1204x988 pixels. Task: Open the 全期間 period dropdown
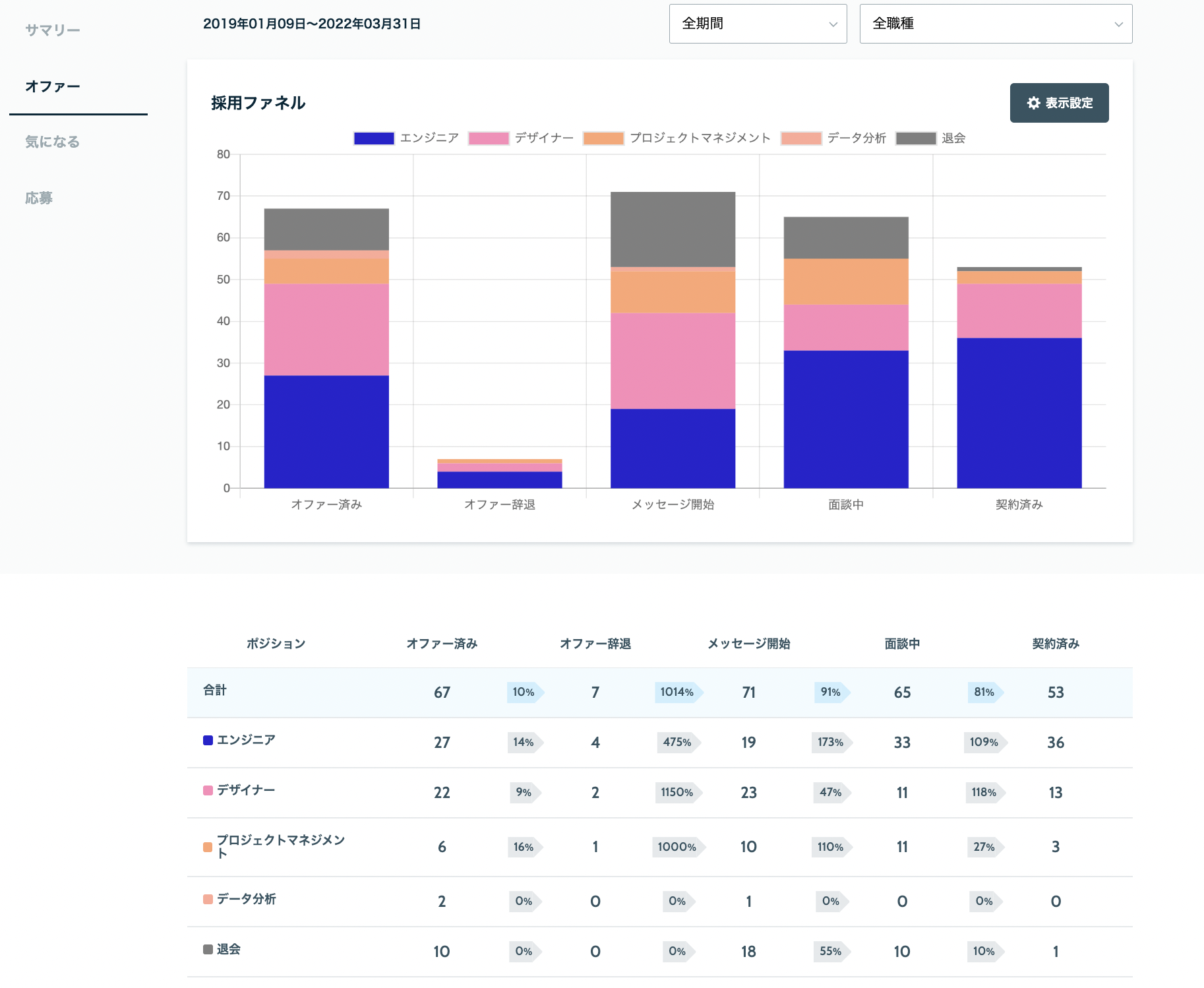coord(758,24)
